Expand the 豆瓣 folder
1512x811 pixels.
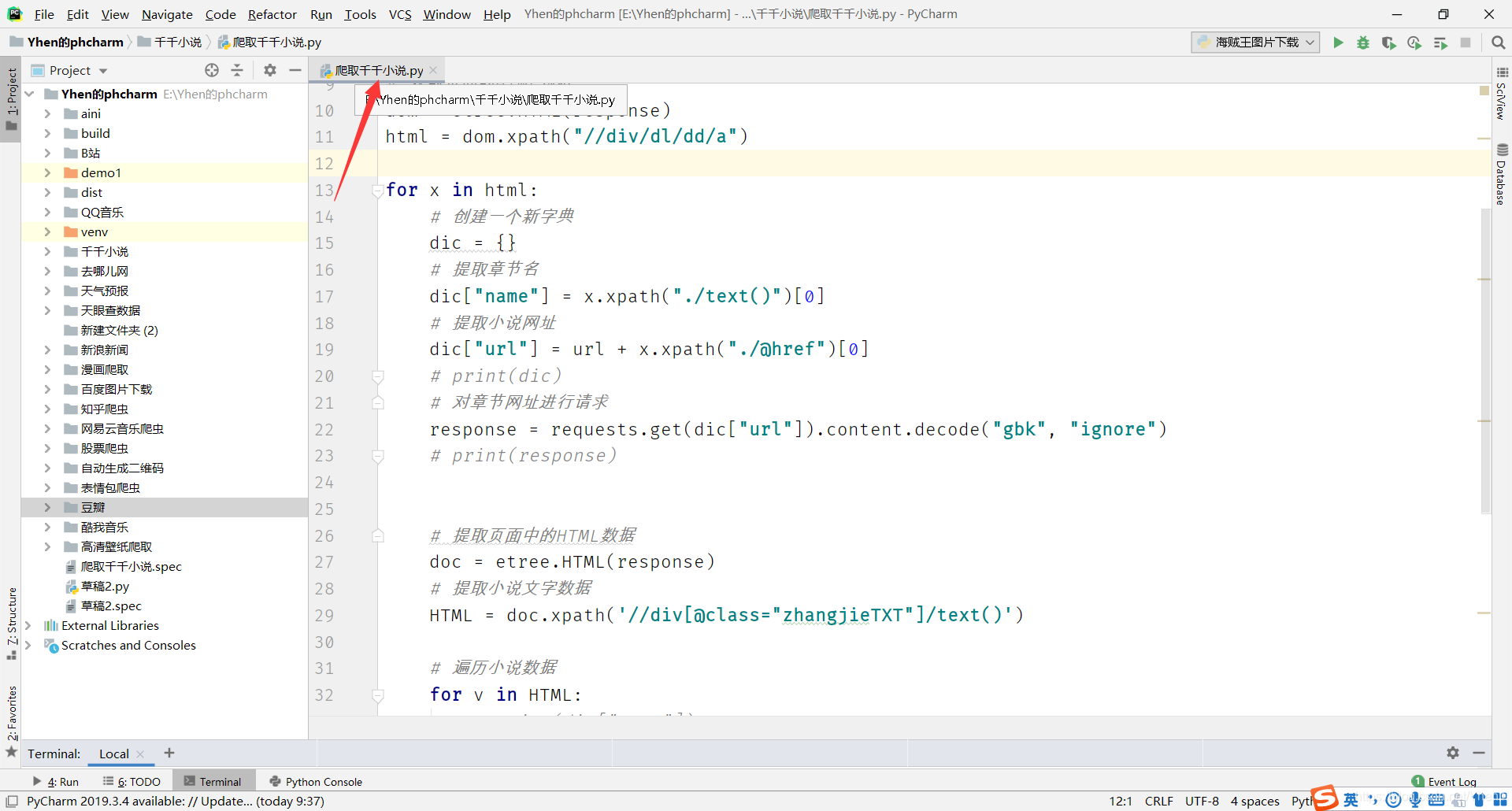tap(47, 507)
